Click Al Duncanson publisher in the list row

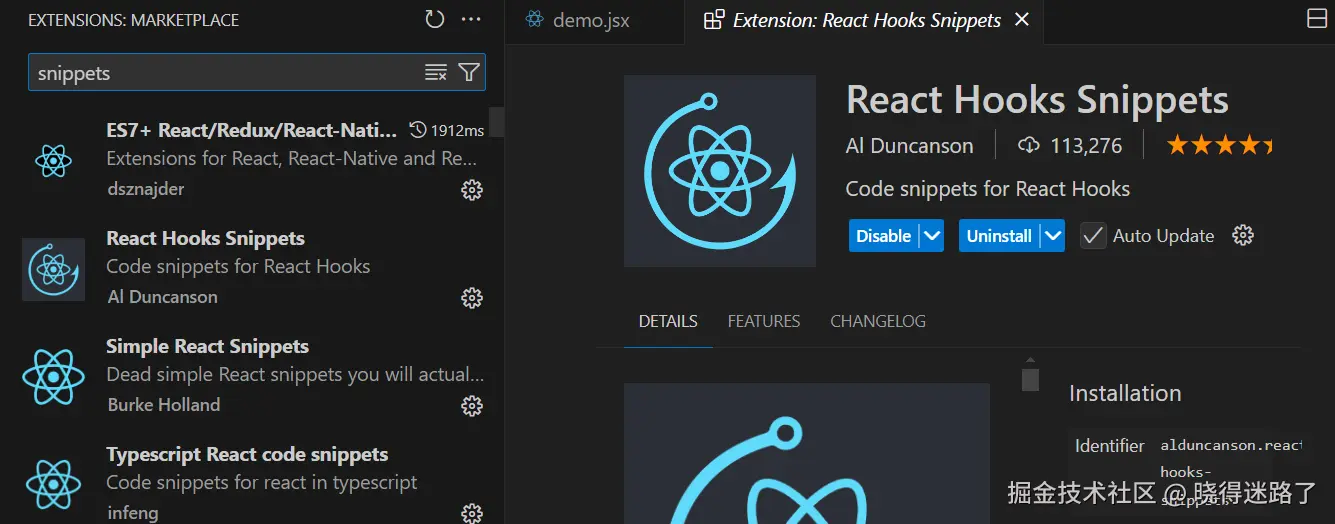point(163,296)
